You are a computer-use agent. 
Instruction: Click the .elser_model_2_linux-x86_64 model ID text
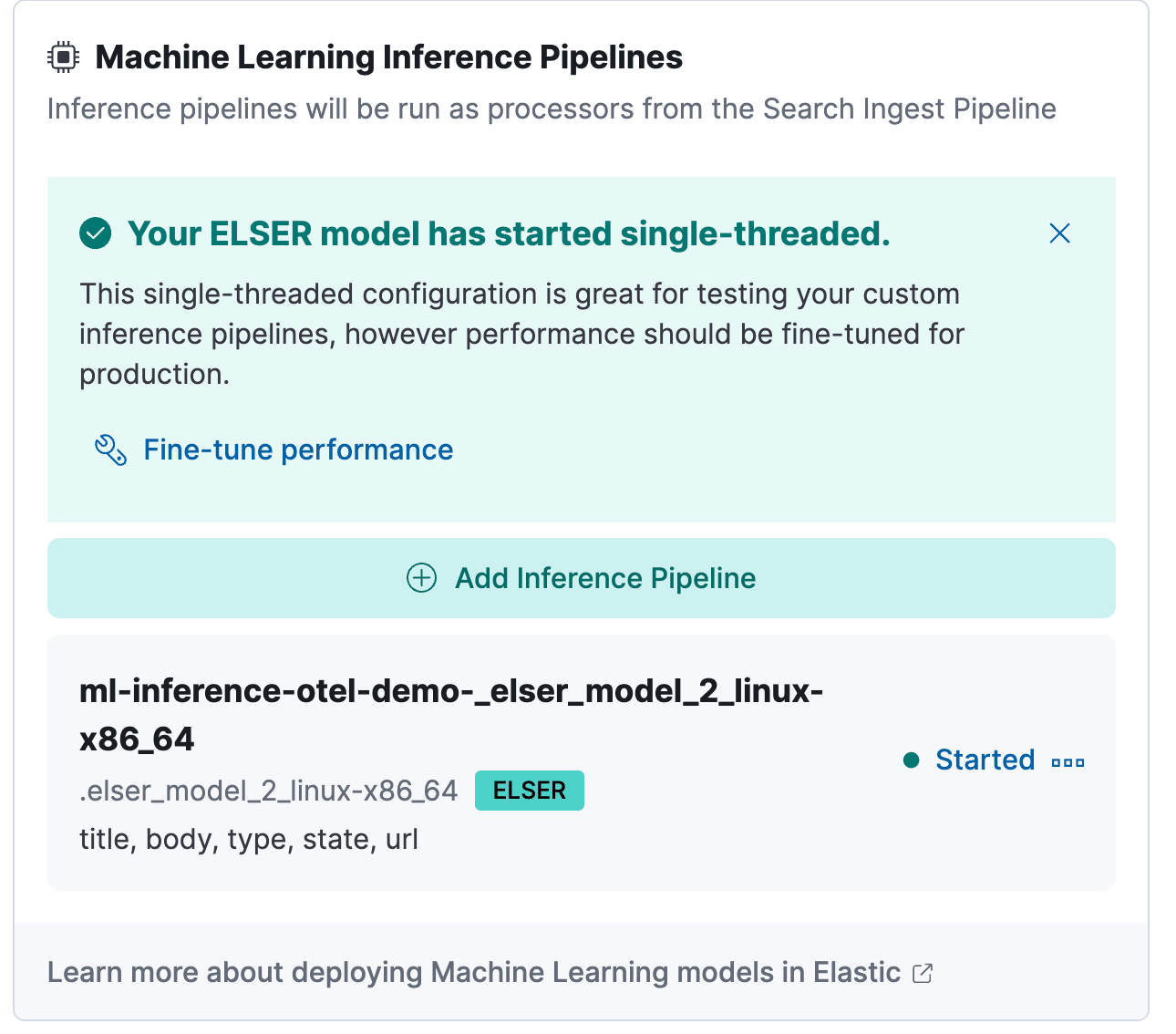[268, 791]
